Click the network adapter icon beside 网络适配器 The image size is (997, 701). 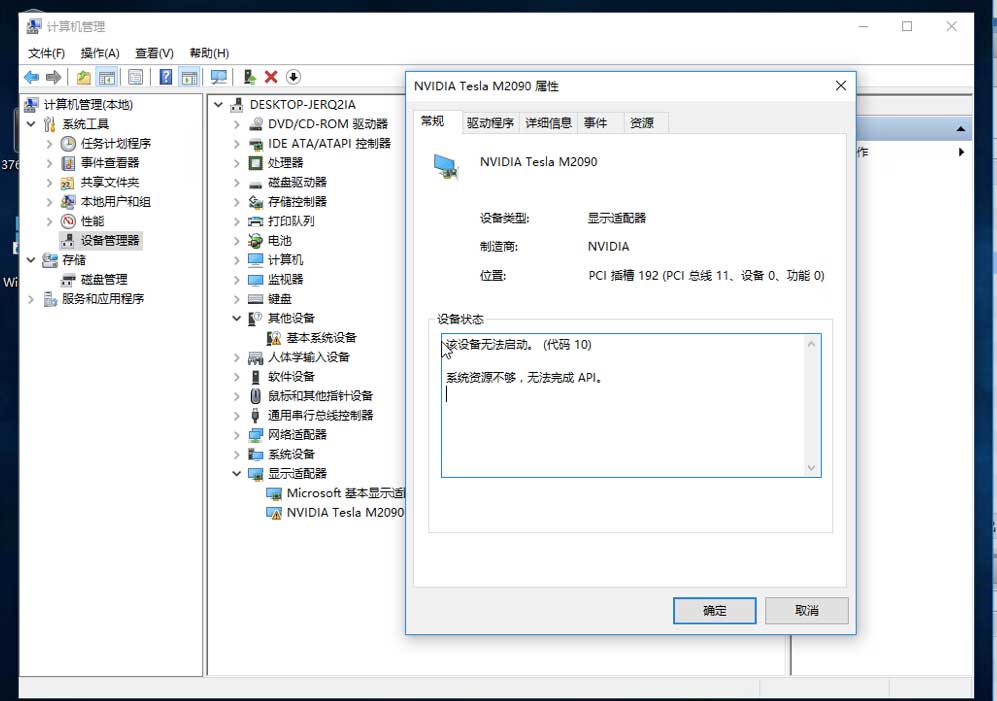[256, 435]
